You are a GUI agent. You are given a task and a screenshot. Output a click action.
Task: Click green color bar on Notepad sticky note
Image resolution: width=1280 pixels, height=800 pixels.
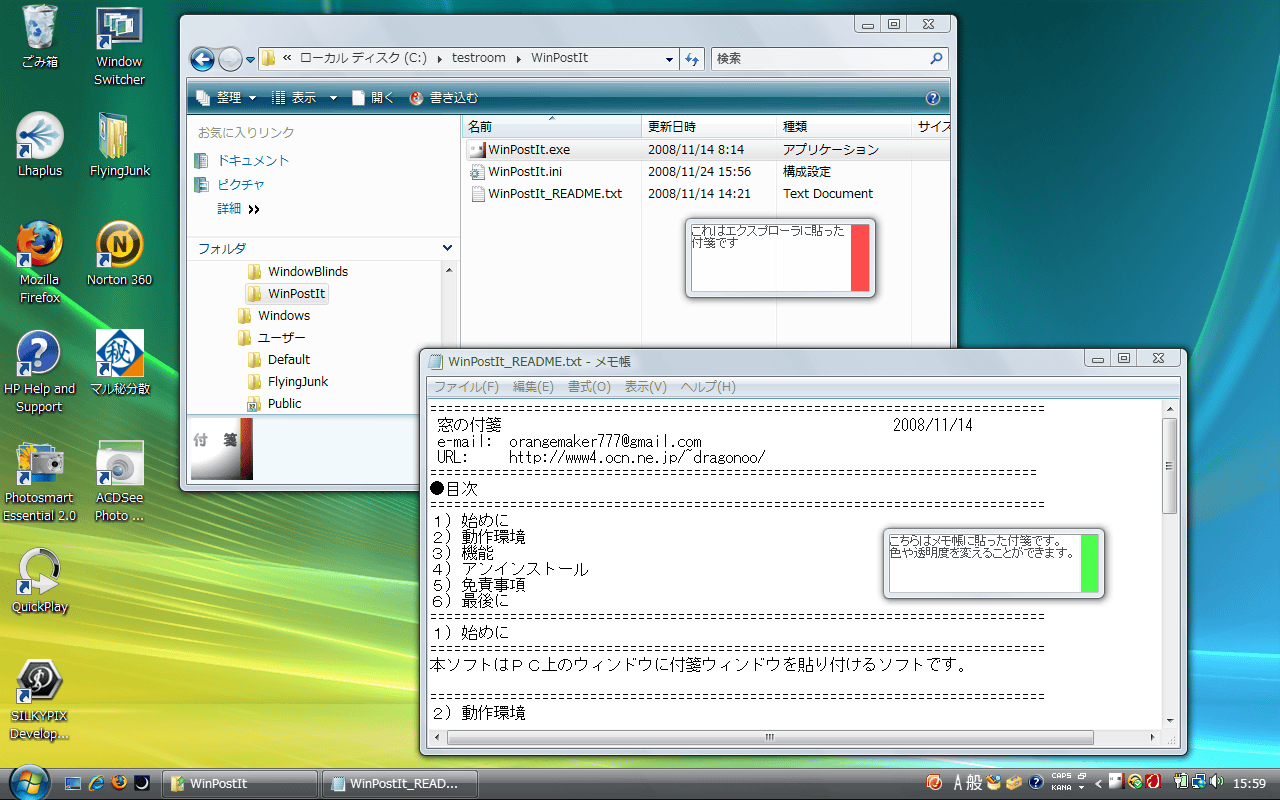click(1089, 563)
